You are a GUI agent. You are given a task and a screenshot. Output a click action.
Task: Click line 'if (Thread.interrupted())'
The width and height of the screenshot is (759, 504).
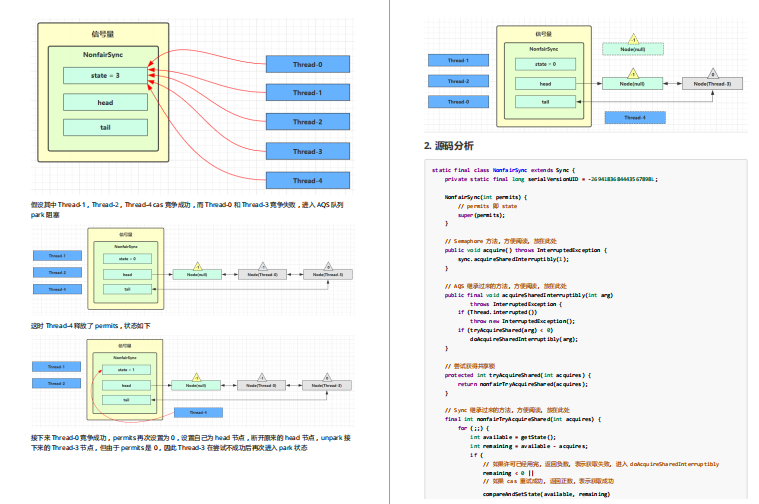[x=497, y=312]
